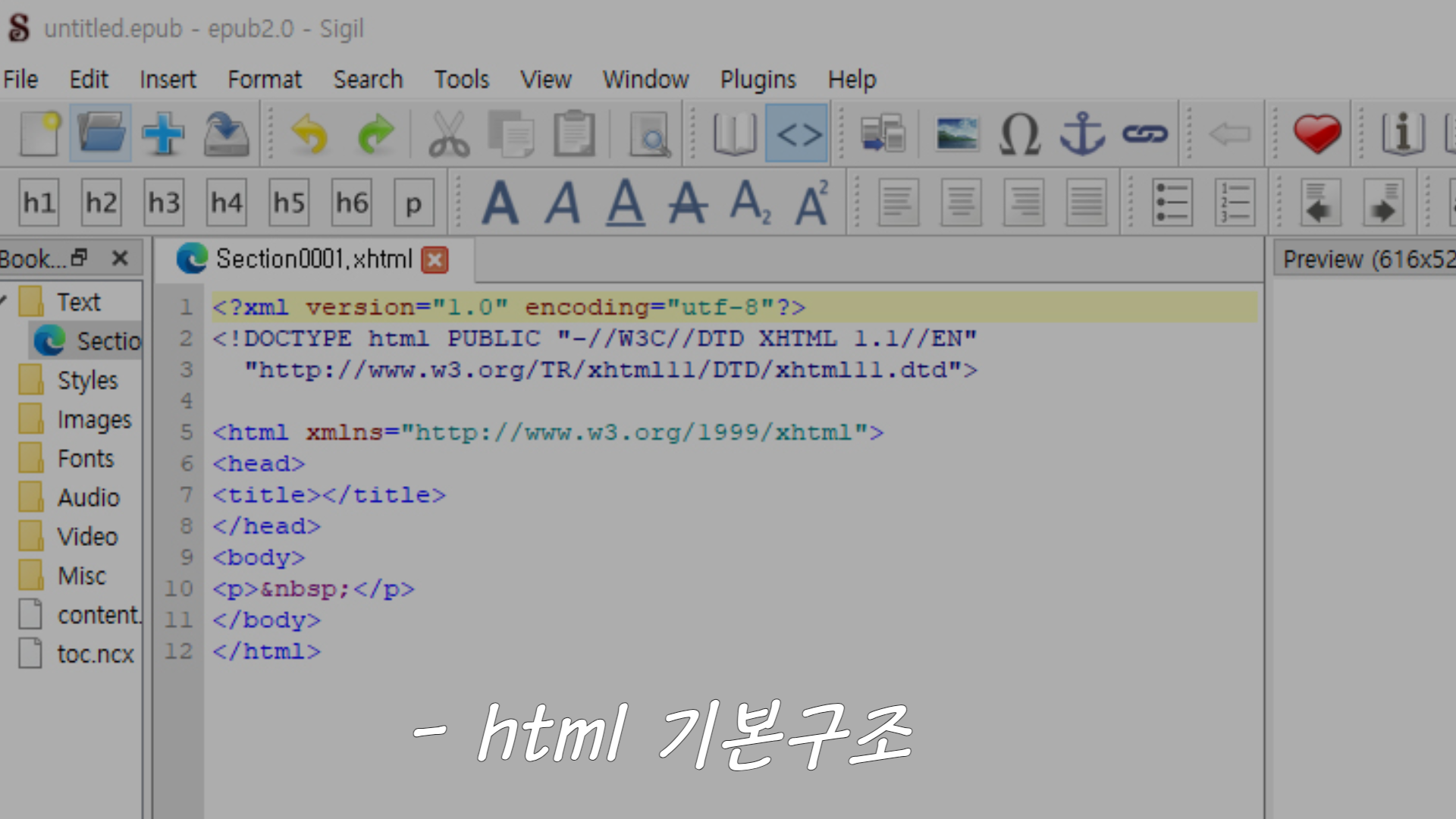Open the Styles folder in Book Browser
The width and height of the screenshot is (1456, 819).
[87, 380]
